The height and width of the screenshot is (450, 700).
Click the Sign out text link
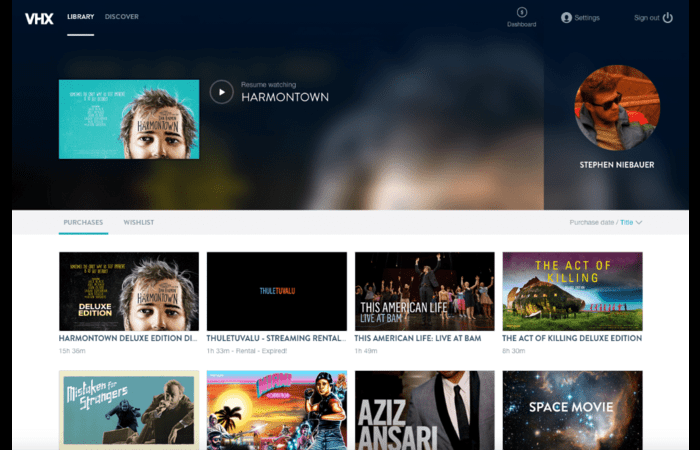coord(646,18)
